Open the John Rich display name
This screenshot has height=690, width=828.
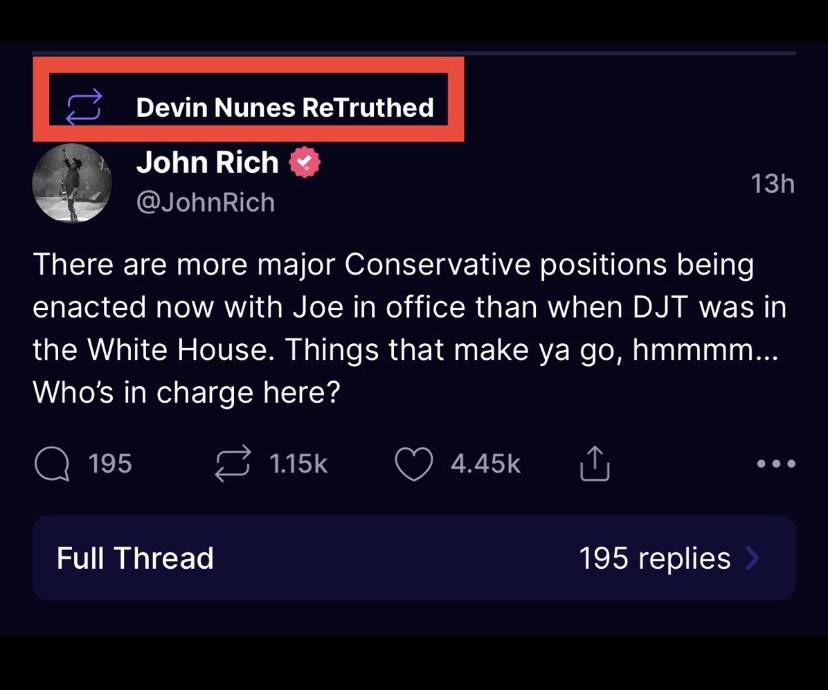(x=207, y=162)
